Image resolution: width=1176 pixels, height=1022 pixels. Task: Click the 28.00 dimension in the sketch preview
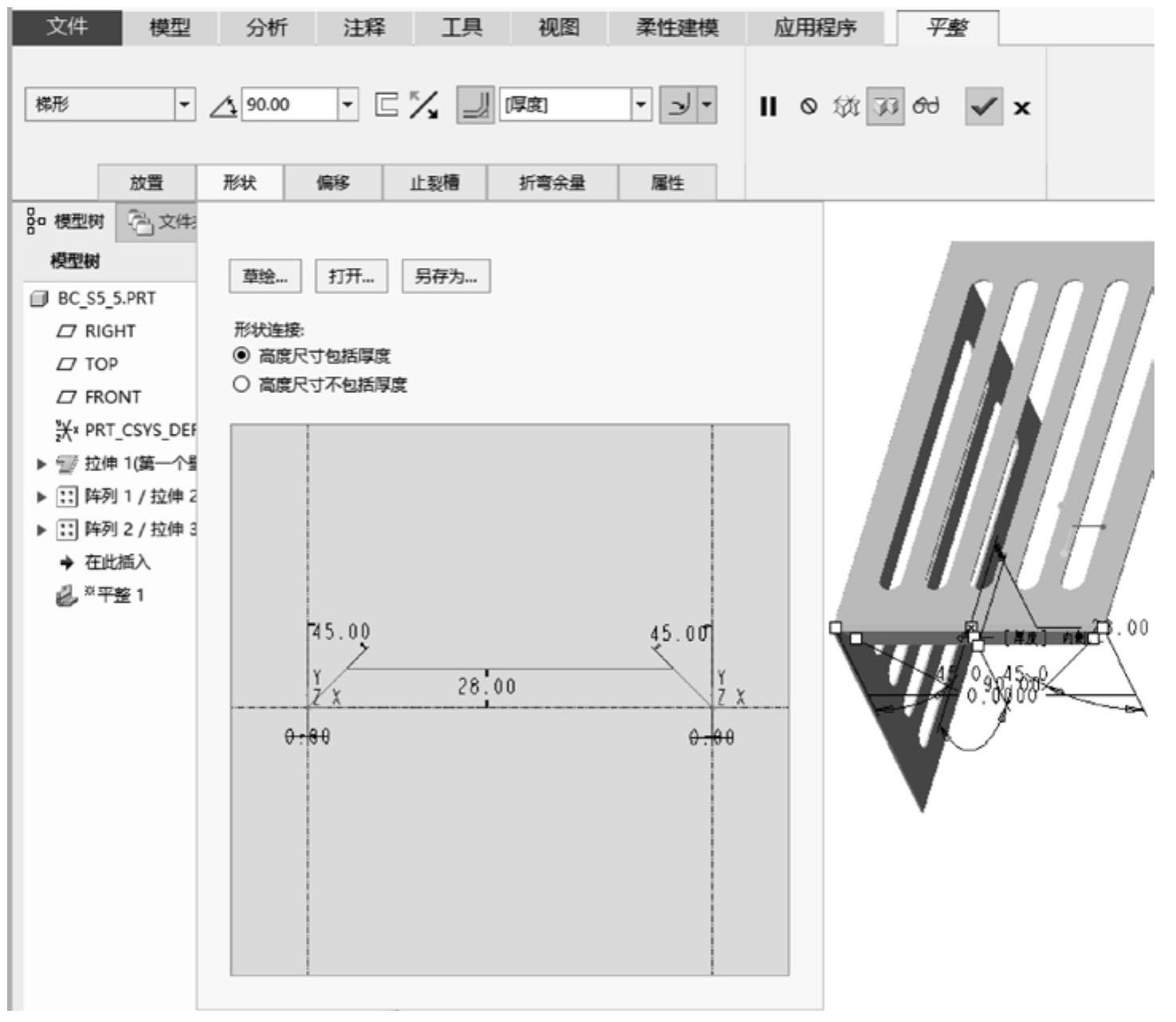486,686
